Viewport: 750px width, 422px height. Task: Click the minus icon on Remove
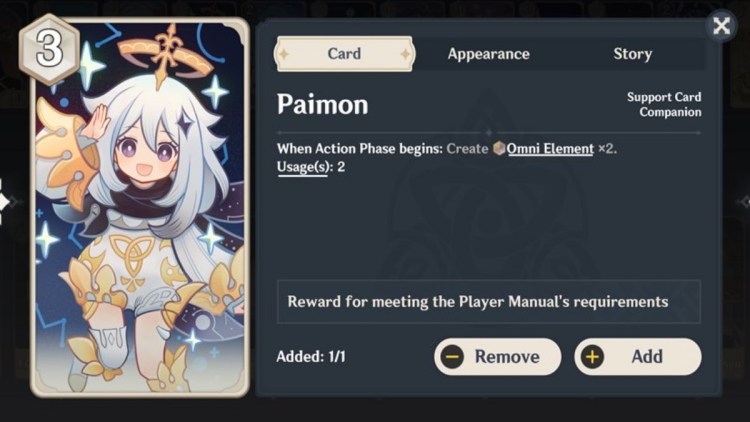tap(452, 356)
